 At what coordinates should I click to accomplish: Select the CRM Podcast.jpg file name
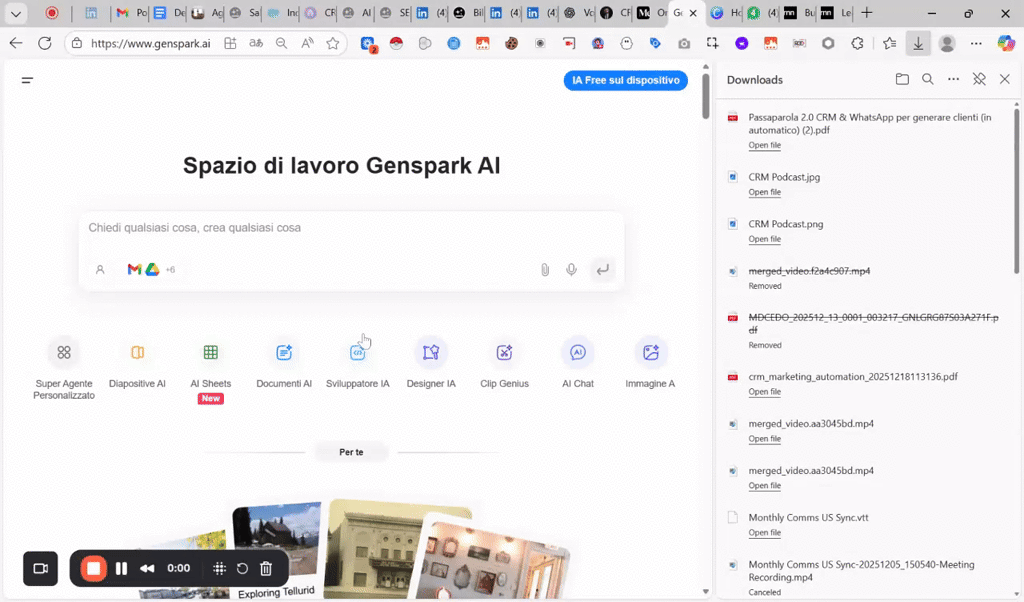click(x=784, y=177)
